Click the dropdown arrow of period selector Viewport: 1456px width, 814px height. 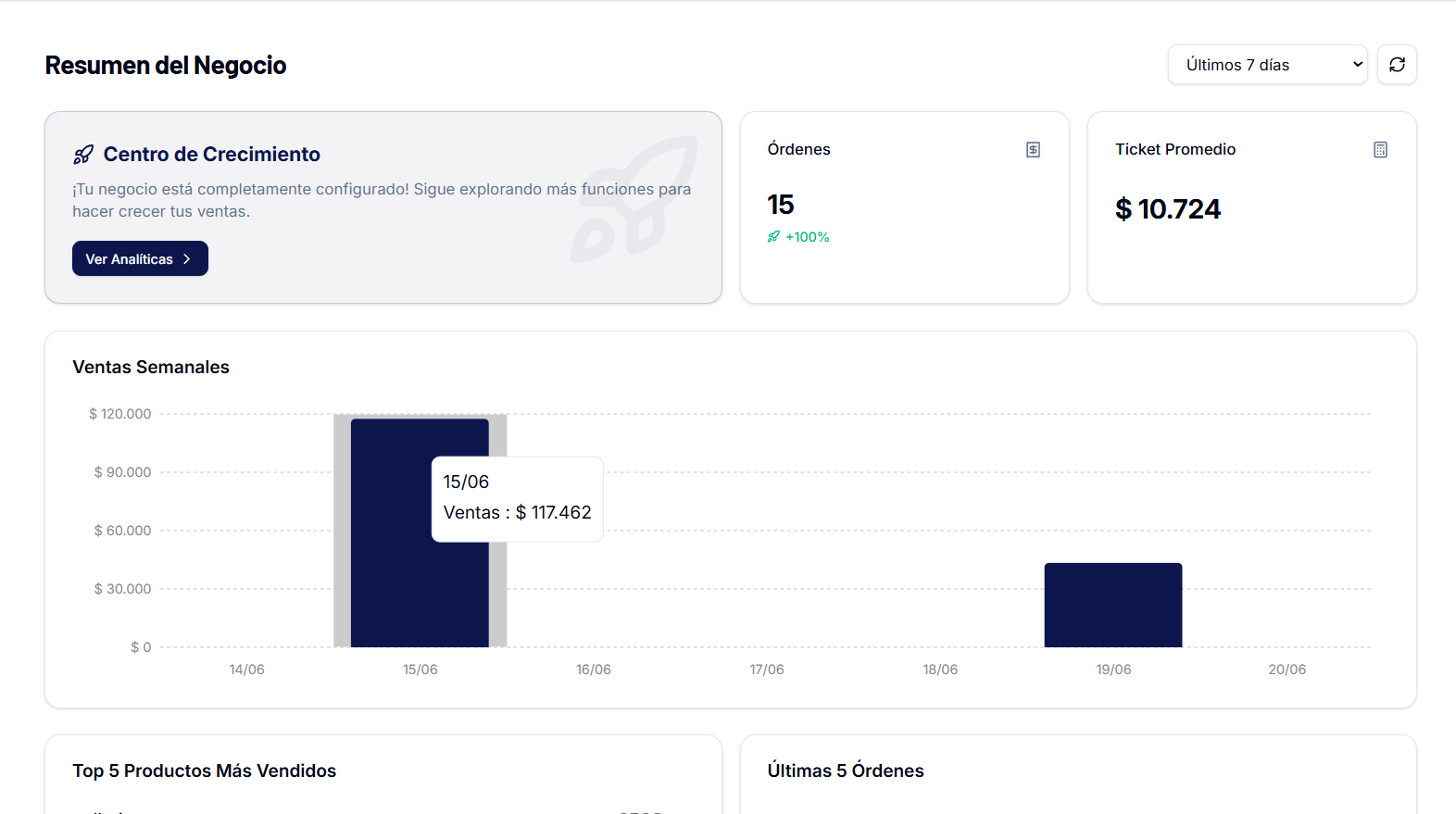pos(1357,65)
